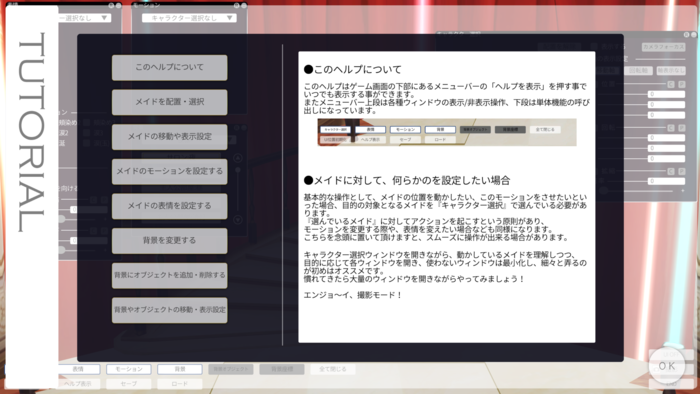Screen dimensions: 700x394
Task: Click the text エンジョ〜イ、撮影モード！
Action: click(353, 295)
